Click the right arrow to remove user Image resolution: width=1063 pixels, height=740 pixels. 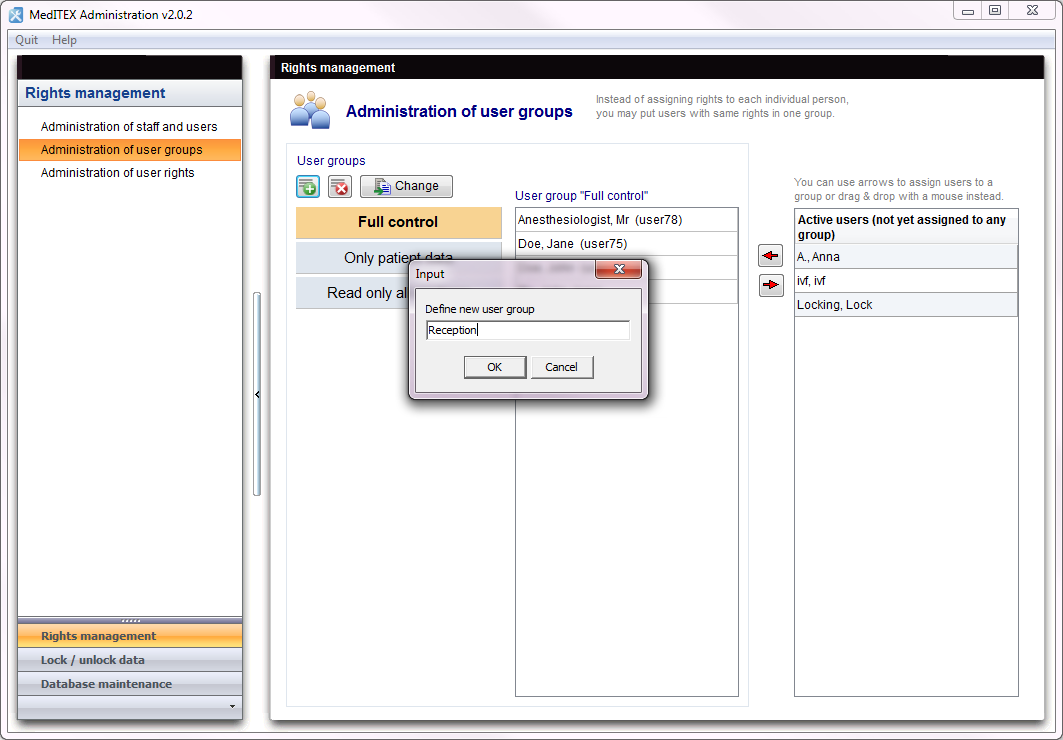770,285
